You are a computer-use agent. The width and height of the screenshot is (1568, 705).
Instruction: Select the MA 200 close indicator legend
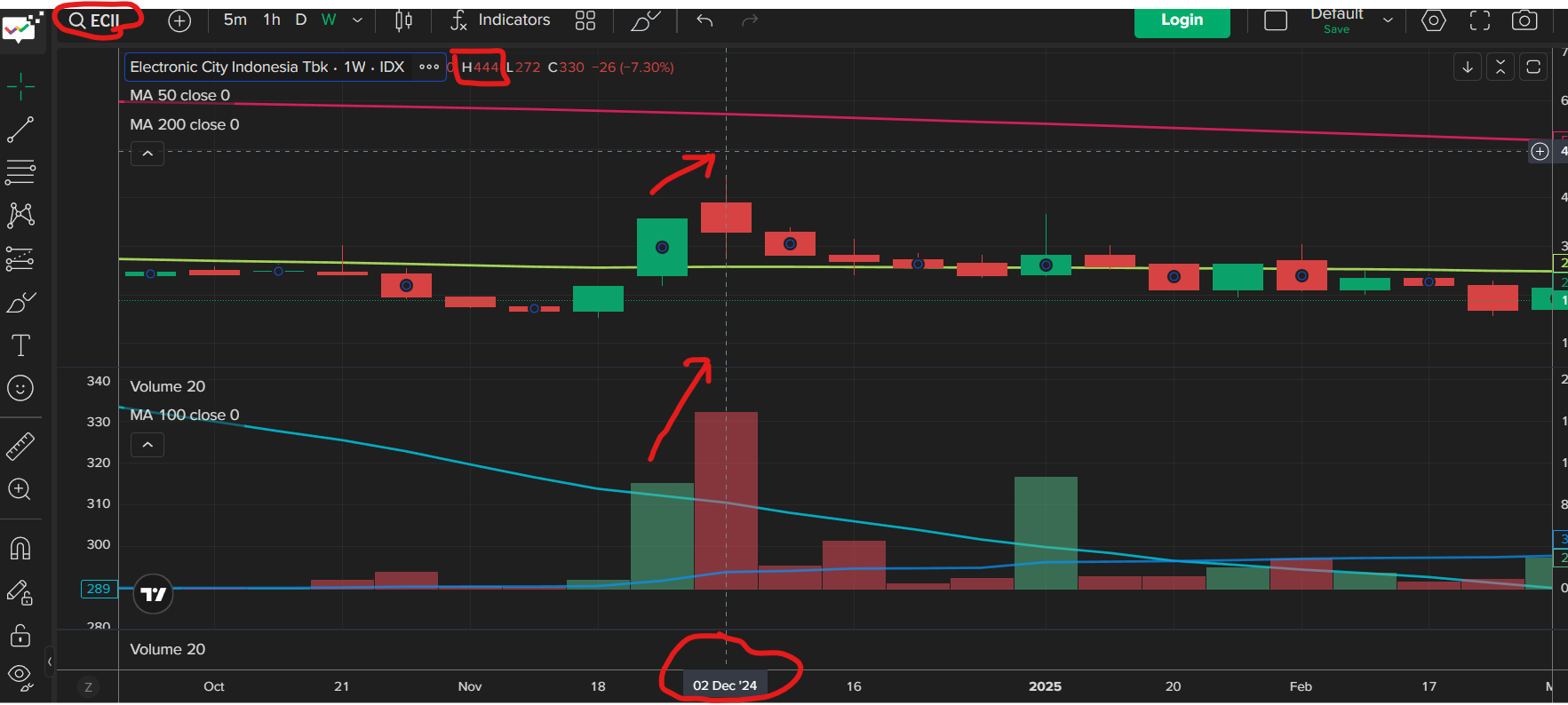185,124
